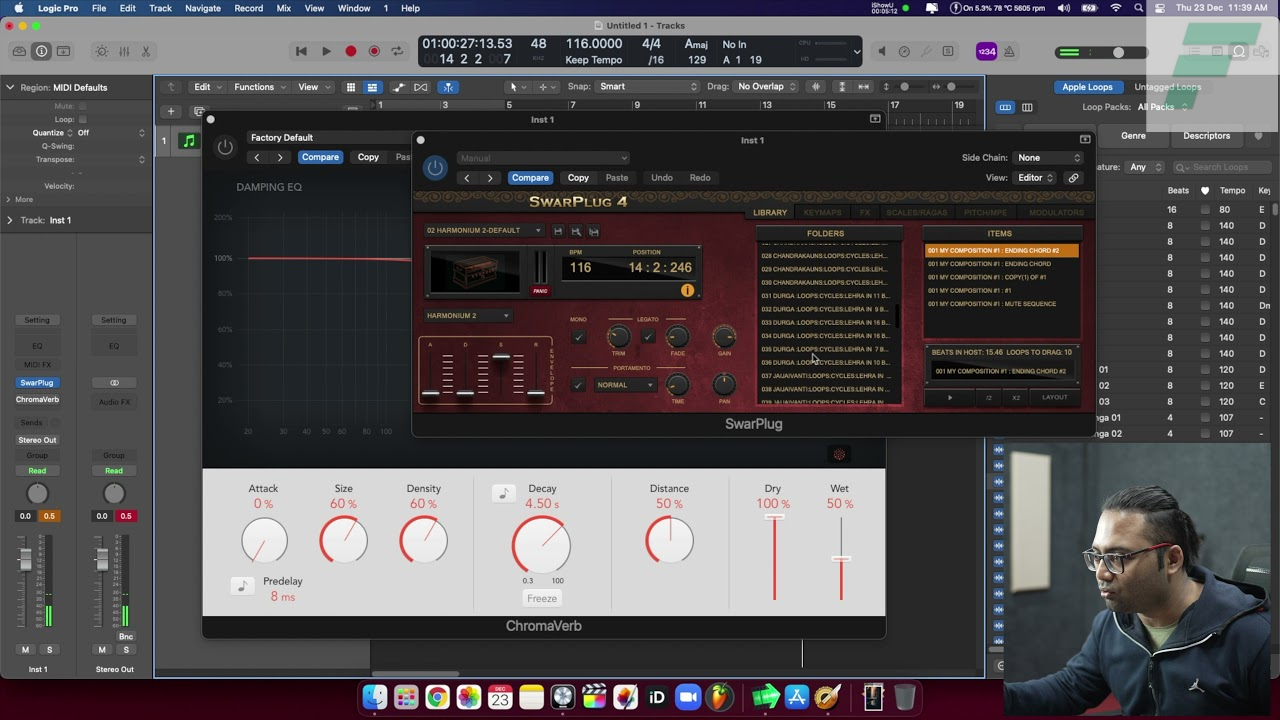Open the View Editor dropdown
The width and height of the screenshot is (1280, 720).
[1035, 178]
